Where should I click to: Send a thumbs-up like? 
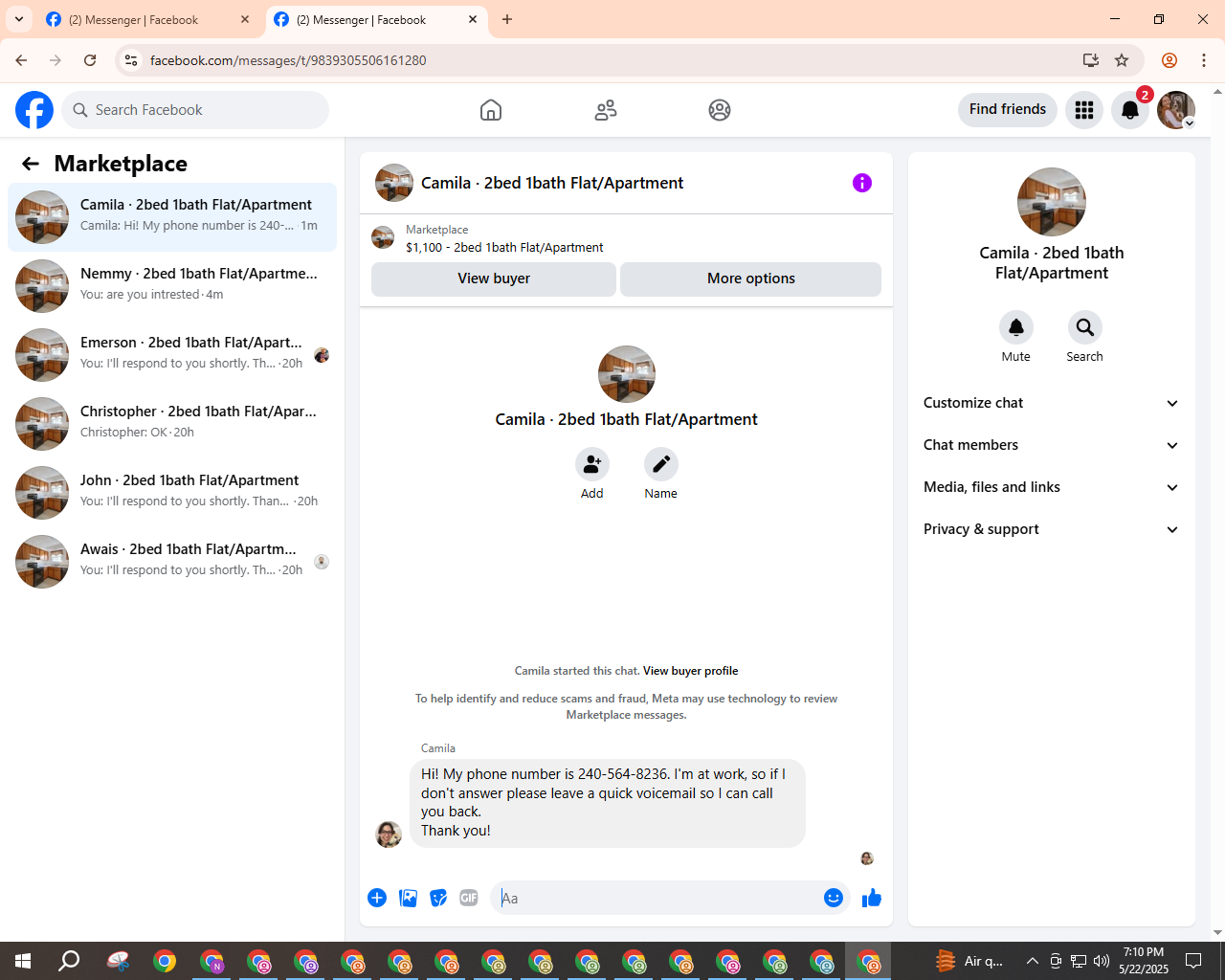pos(872,898)
